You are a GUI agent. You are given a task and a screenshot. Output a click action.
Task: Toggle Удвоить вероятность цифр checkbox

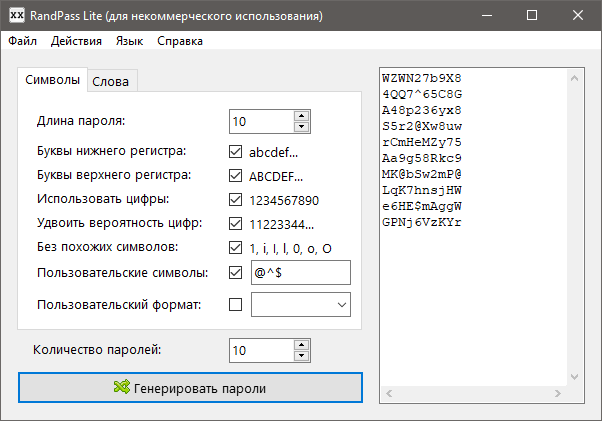(x=235, y=224)
